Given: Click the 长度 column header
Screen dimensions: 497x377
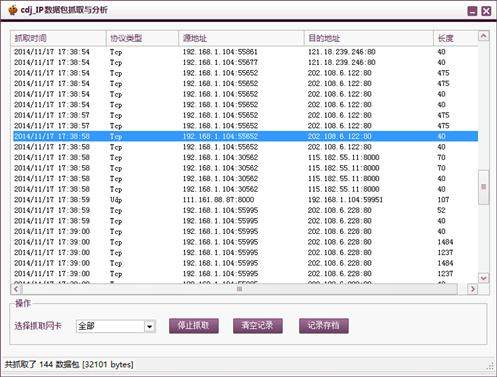Looking at the screenshot, I should coord(456,38).
